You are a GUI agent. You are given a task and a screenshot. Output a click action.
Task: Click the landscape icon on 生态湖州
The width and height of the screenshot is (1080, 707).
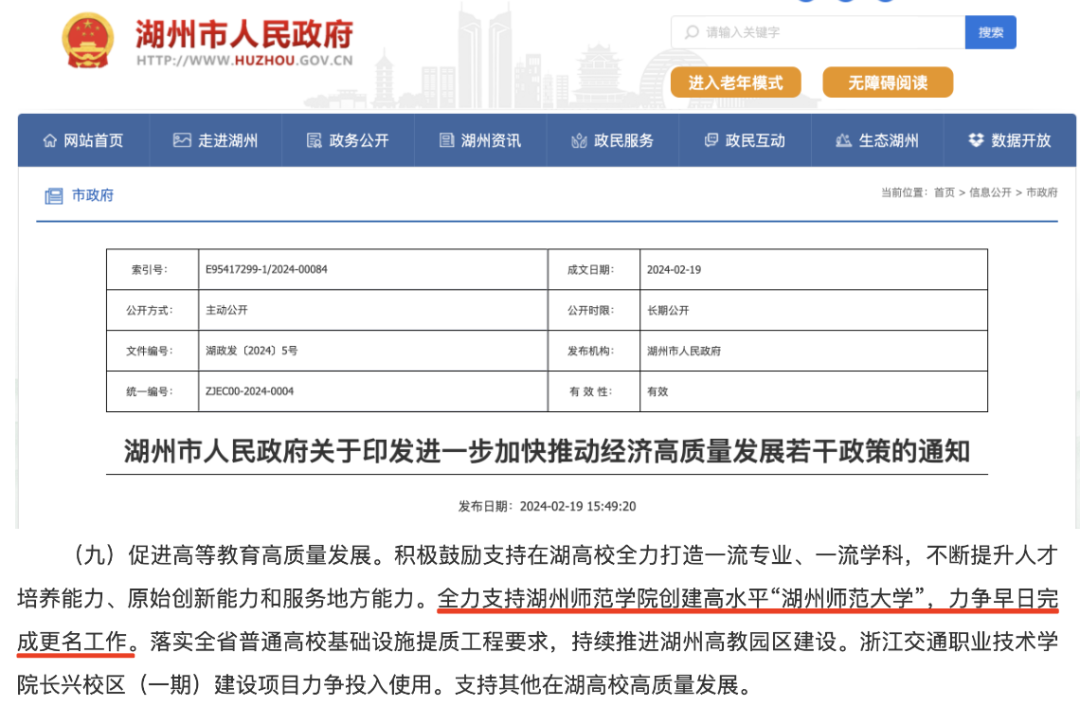845,140
